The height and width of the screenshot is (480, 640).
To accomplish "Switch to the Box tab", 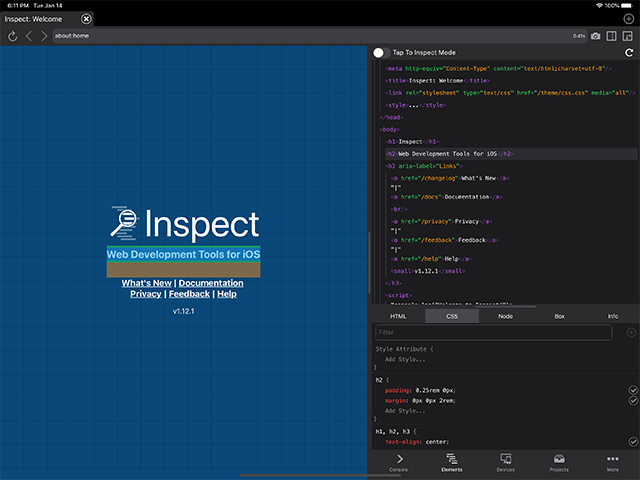I will (x=560, y=316).
